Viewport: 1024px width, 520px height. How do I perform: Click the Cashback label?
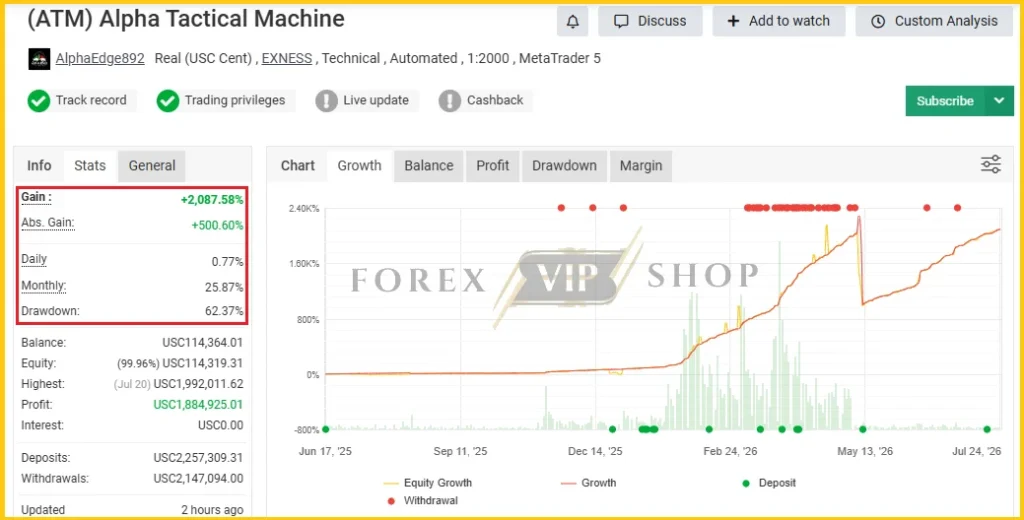[x=495, y=100]
